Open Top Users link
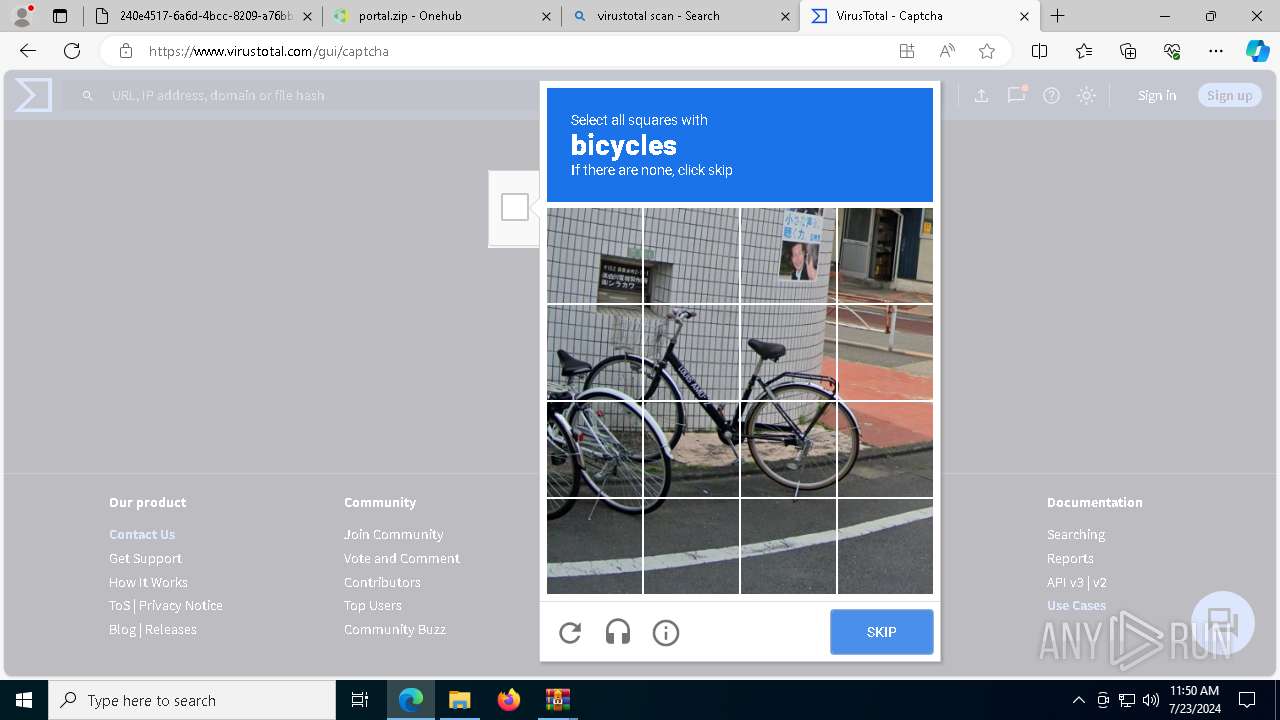 [373, 605]
